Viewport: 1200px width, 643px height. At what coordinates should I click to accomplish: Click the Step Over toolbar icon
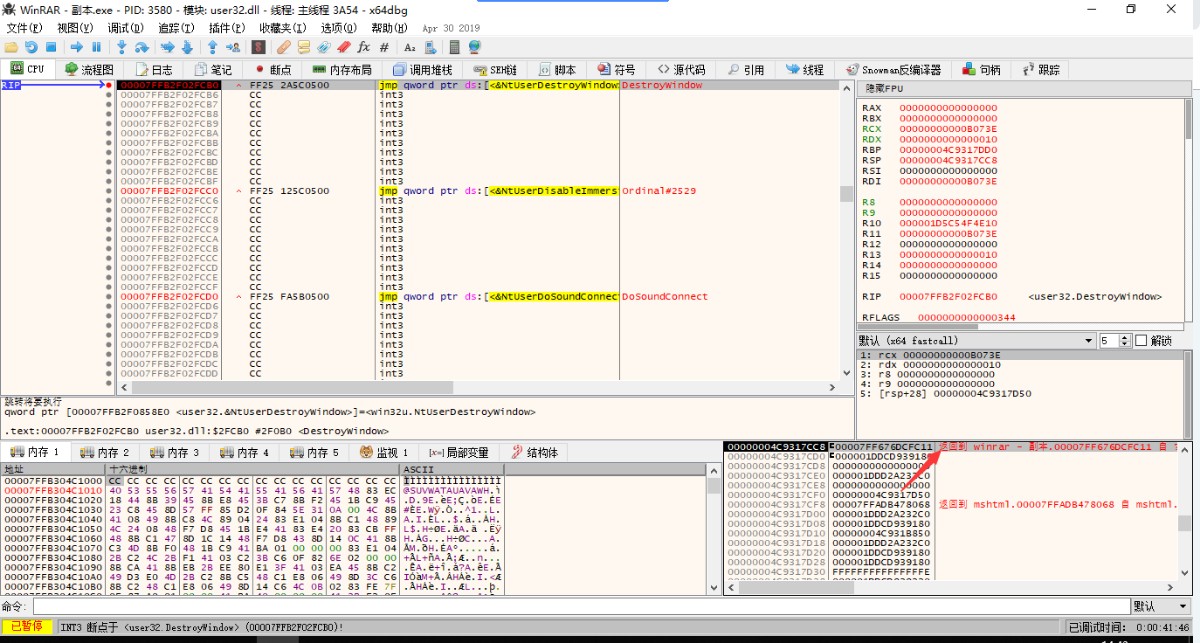coord(142,47)
